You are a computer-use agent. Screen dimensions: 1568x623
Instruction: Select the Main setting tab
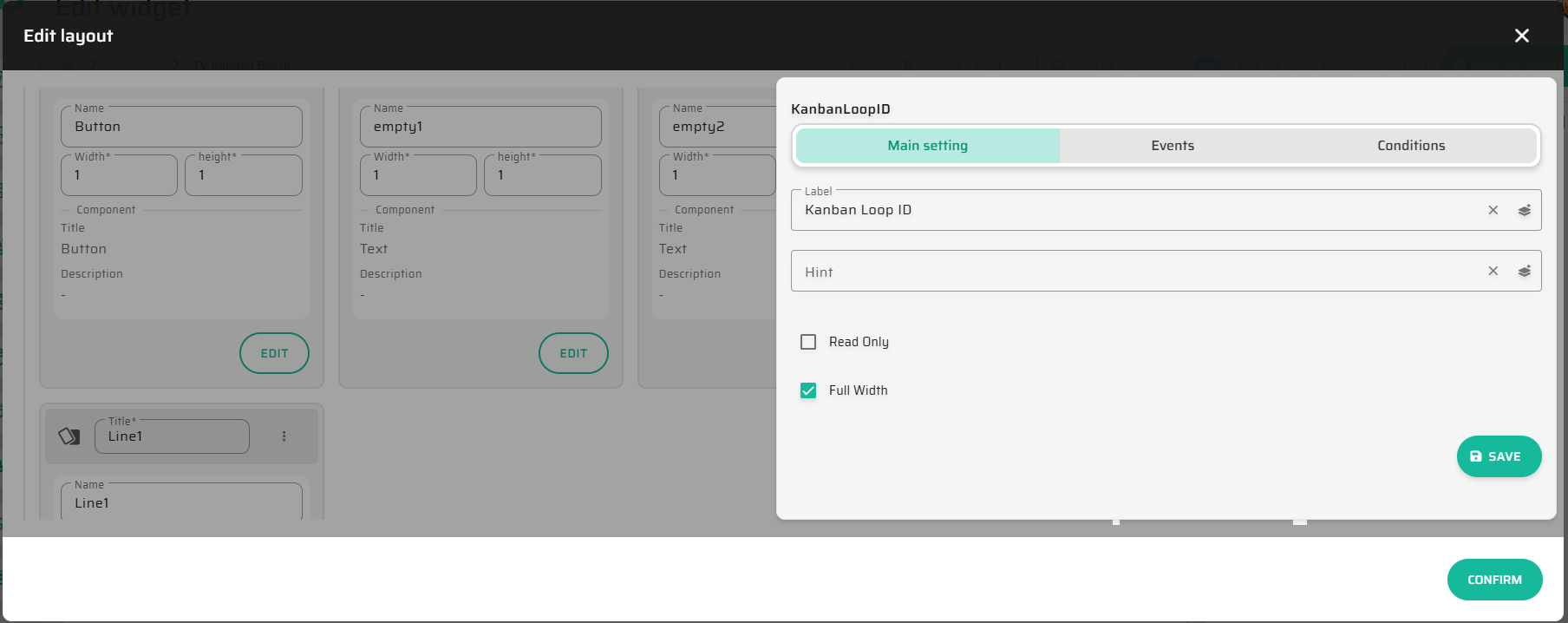click(927, 146)
